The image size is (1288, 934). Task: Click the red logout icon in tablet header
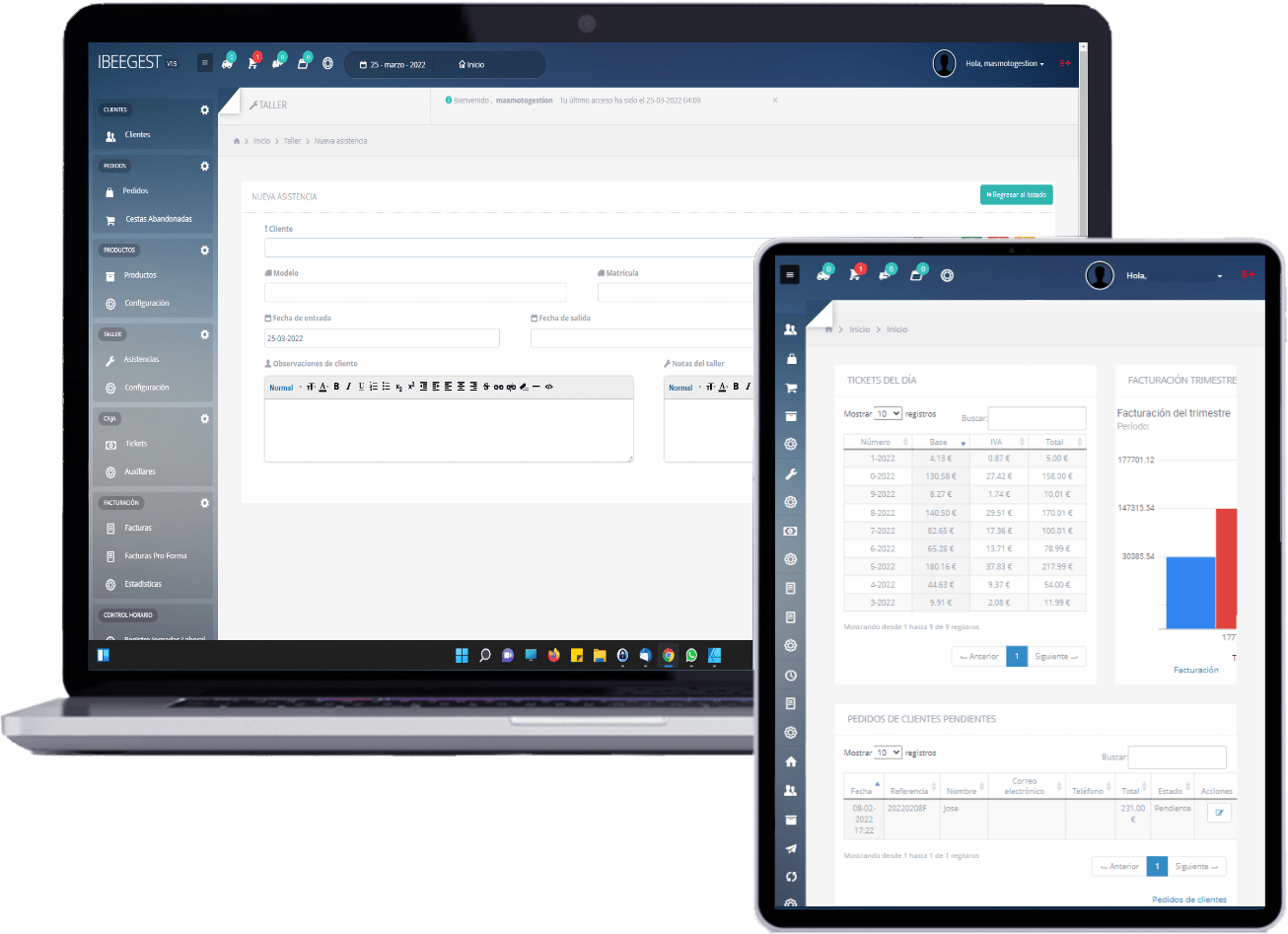pos(1248,275)
